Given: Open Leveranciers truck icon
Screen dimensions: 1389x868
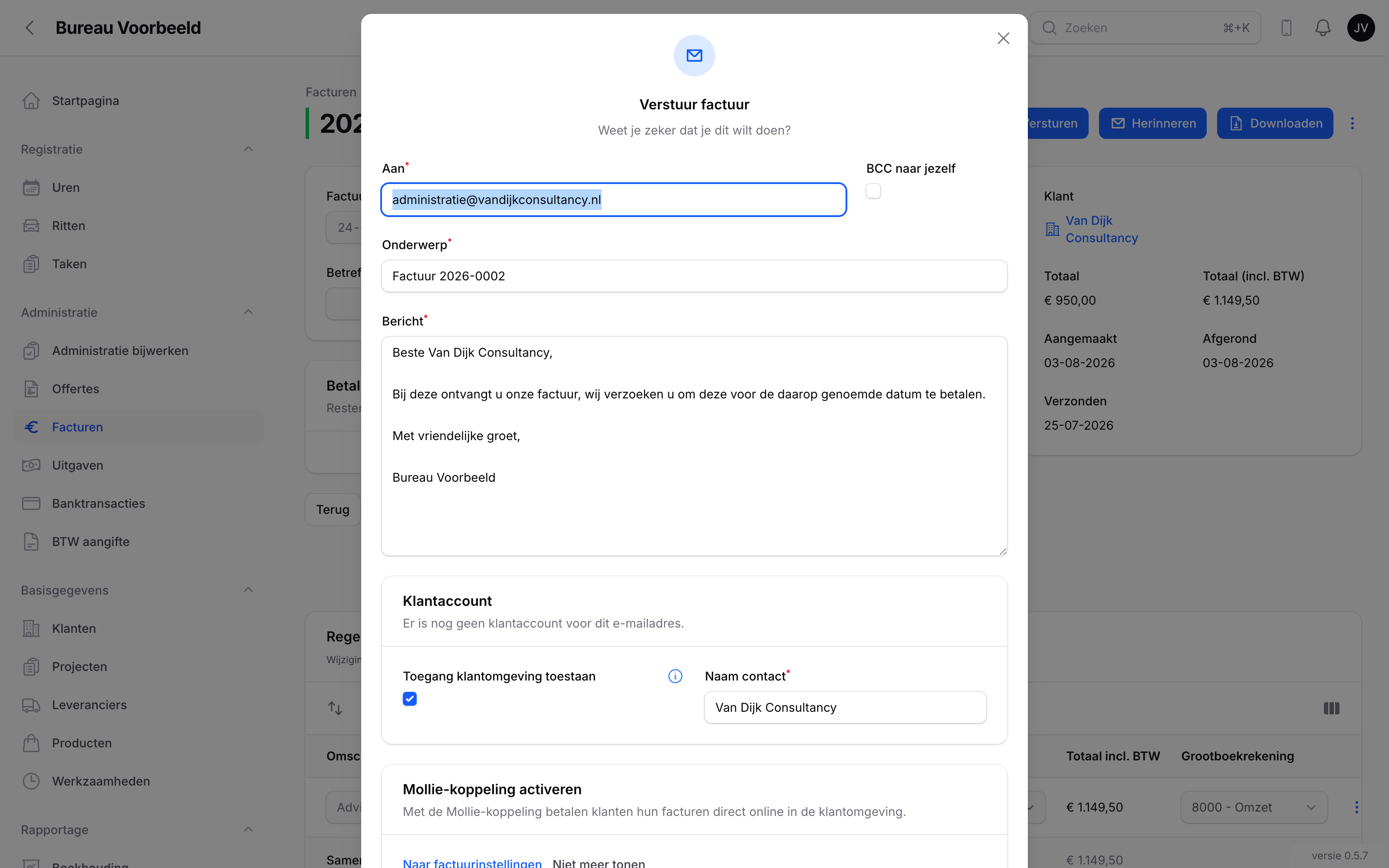Looking at the screenshot, I should coord(31,705).
